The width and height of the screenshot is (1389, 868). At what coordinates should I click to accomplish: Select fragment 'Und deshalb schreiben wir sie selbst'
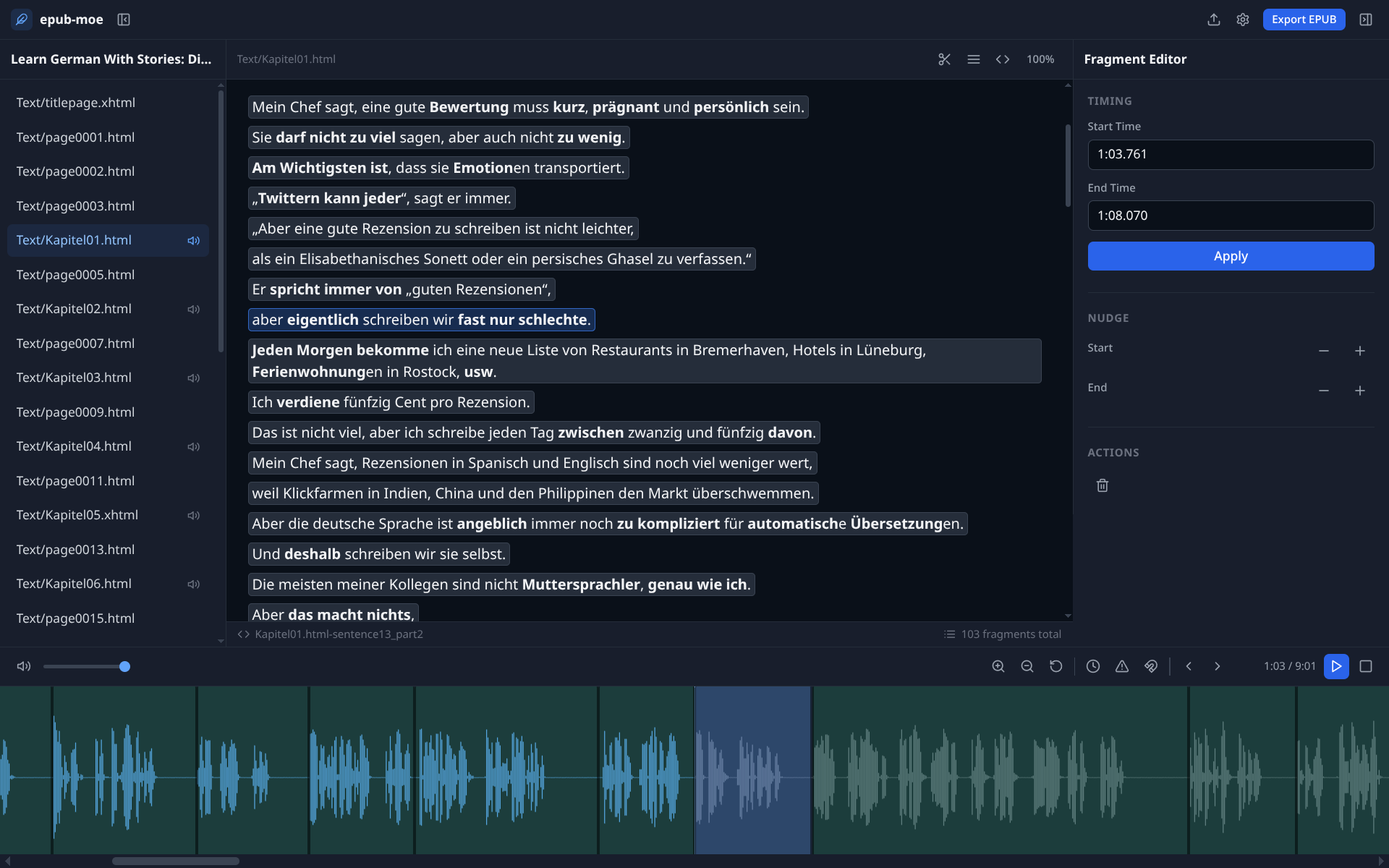point(379,554)
